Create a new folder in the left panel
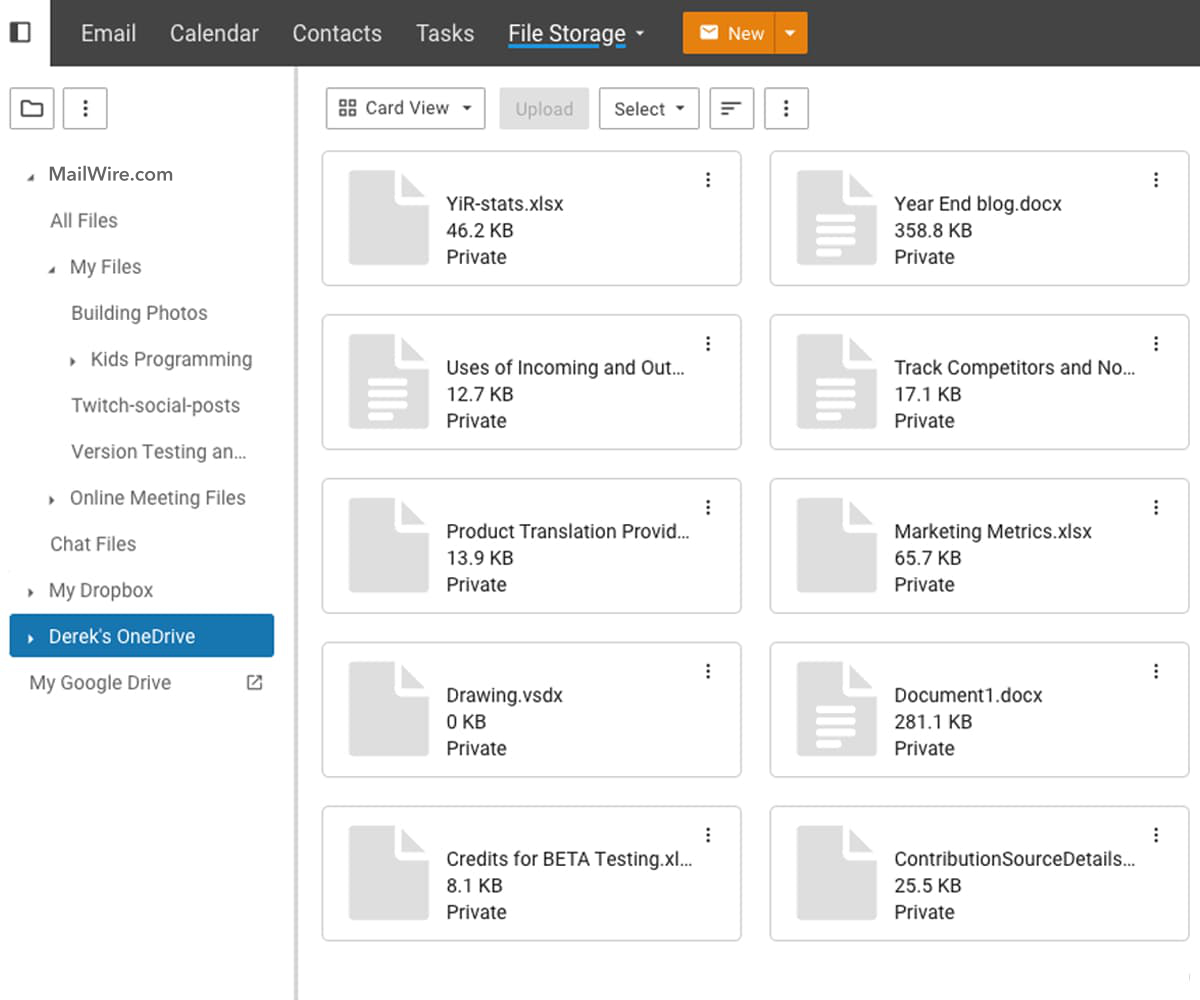The image size is (1200, 1000). pyautogui.click(x=31, y=108)
